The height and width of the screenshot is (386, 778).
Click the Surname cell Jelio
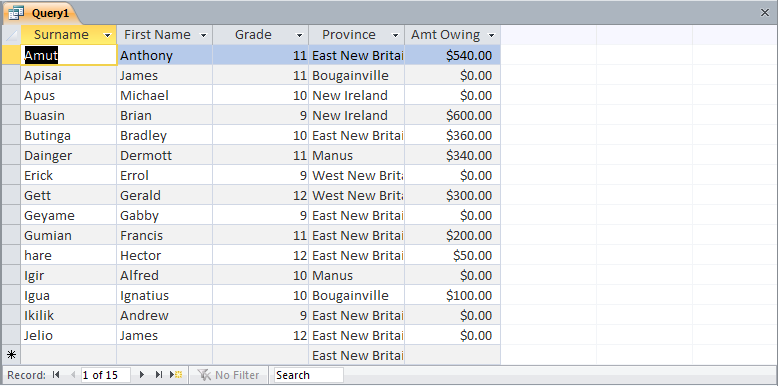click(x=69, y=335)
